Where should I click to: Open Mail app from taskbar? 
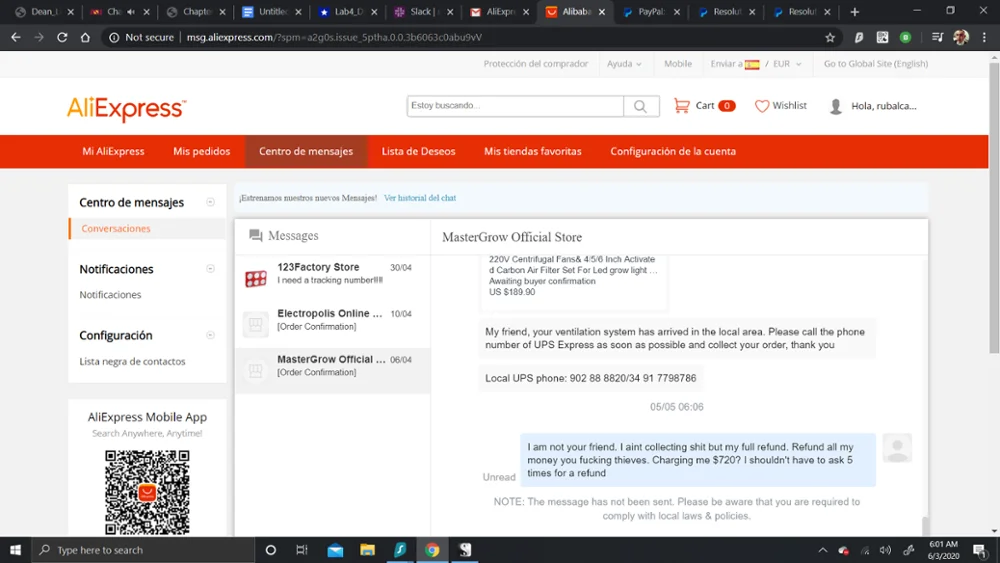tap(335, 550)
